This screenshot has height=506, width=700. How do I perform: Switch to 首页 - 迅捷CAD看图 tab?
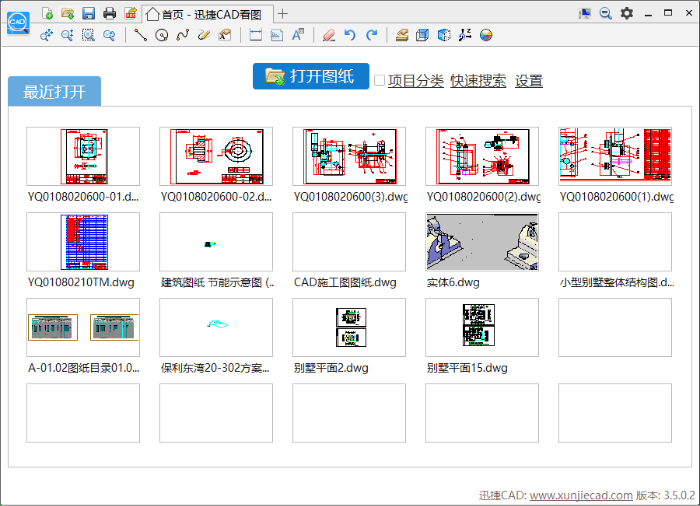pyautogui.click(x=208, y=14)
